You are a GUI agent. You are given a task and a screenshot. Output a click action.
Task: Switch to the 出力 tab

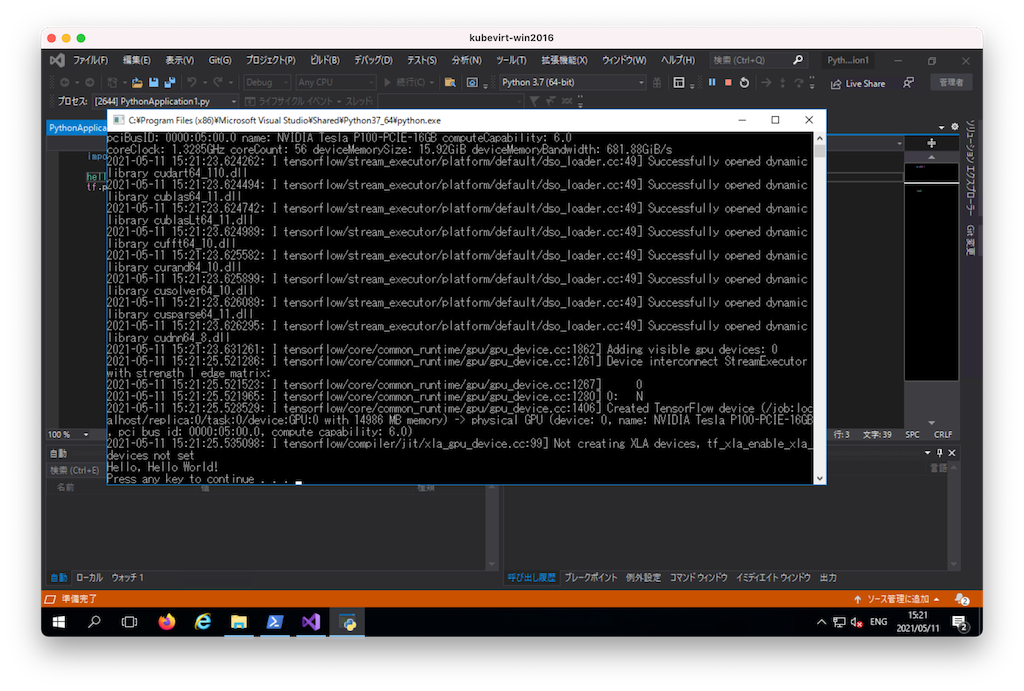point(828,578)
